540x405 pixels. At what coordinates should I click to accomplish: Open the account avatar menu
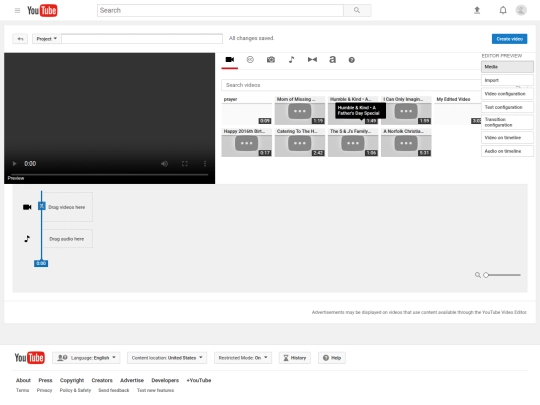click(x=521, y=10)
